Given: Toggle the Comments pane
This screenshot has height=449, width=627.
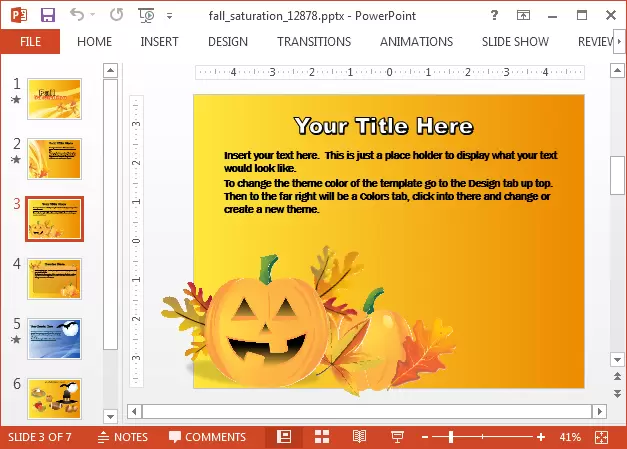Looking at the screenshot, I should pos(207,437).
